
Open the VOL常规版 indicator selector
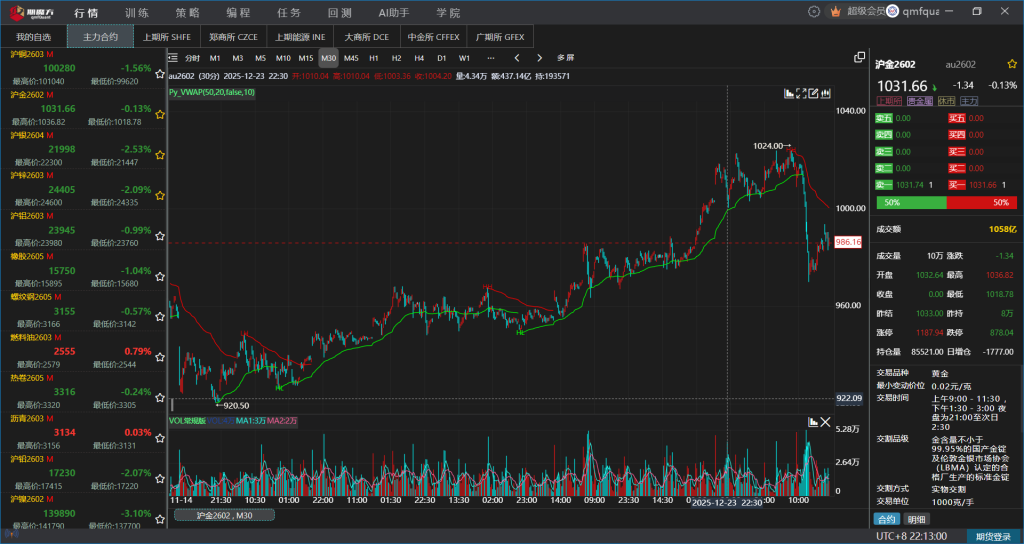coord(188,421)
